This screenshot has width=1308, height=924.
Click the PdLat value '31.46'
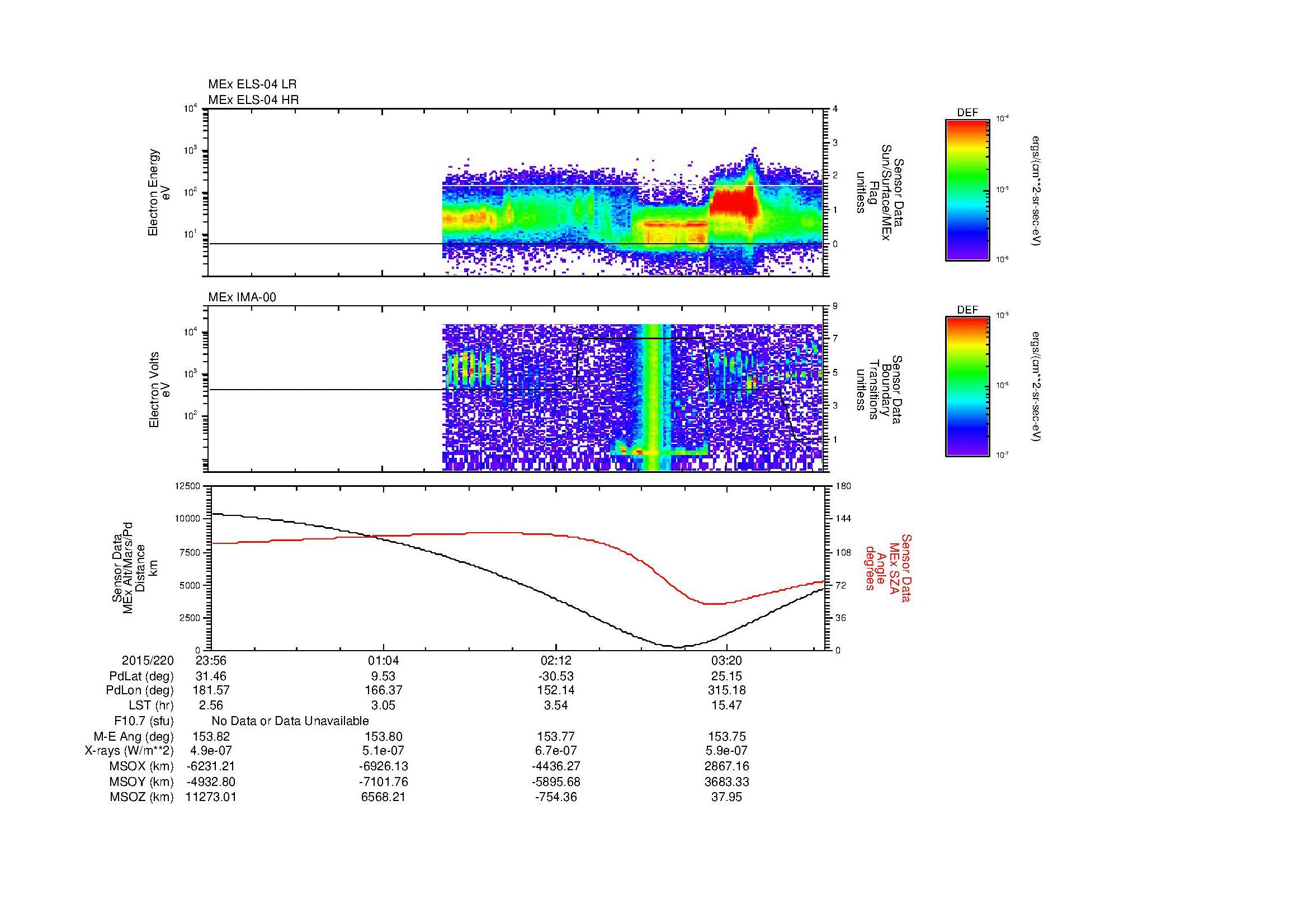coord(211,676)
